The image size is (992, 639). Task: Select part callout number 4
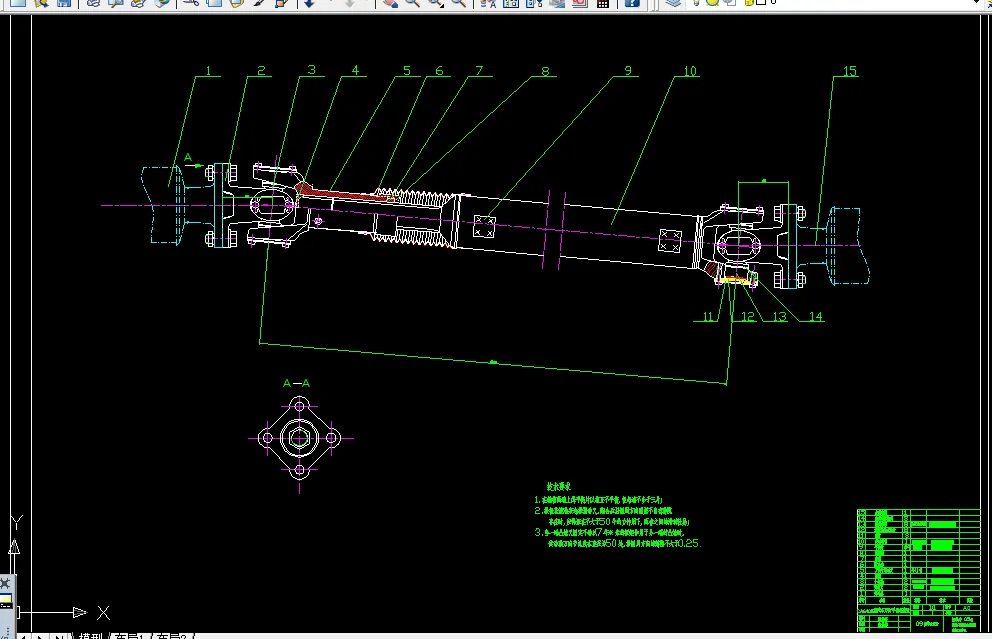(355, 70)
